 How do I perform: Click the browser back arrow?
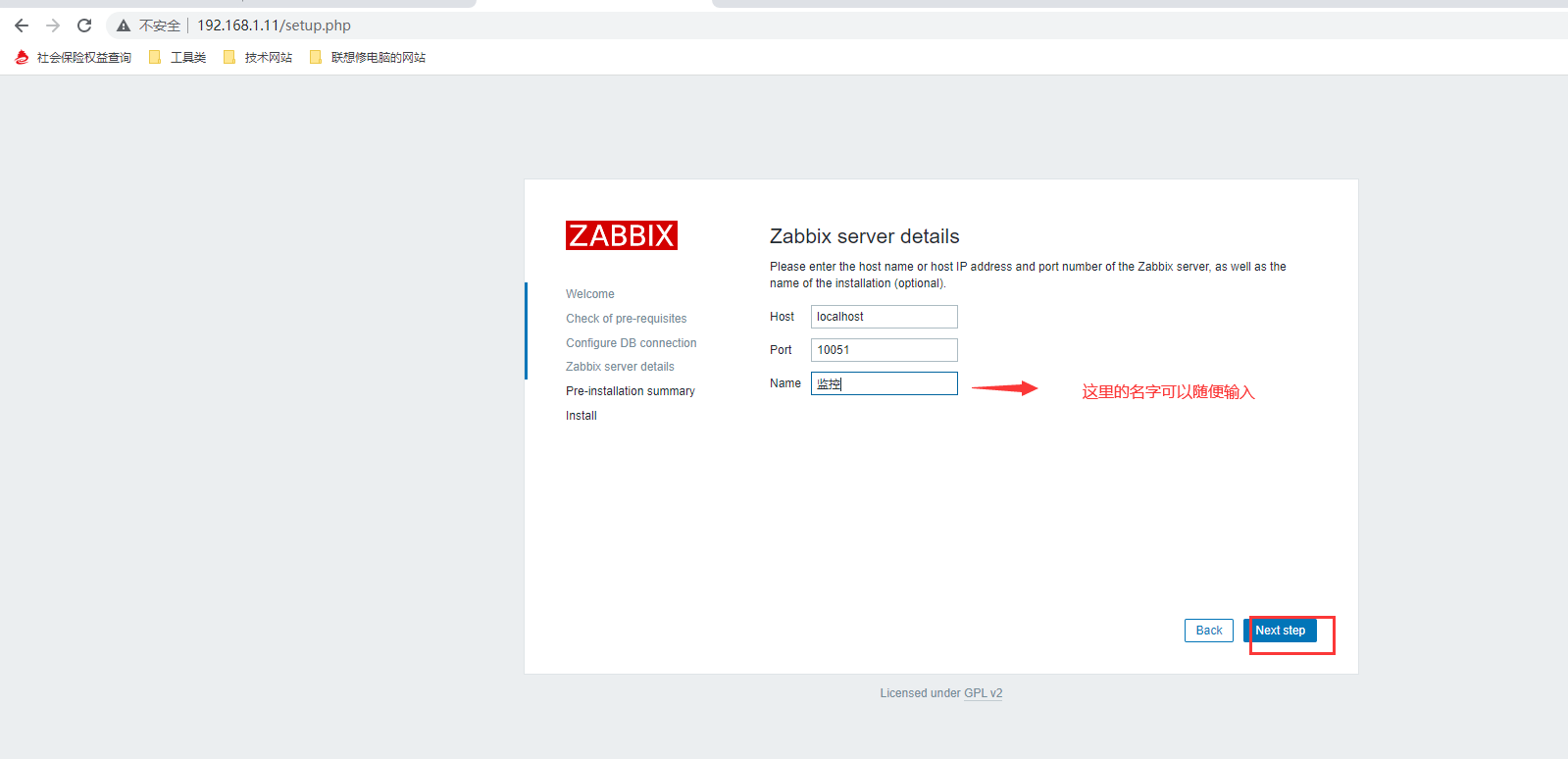coord(22,25)
